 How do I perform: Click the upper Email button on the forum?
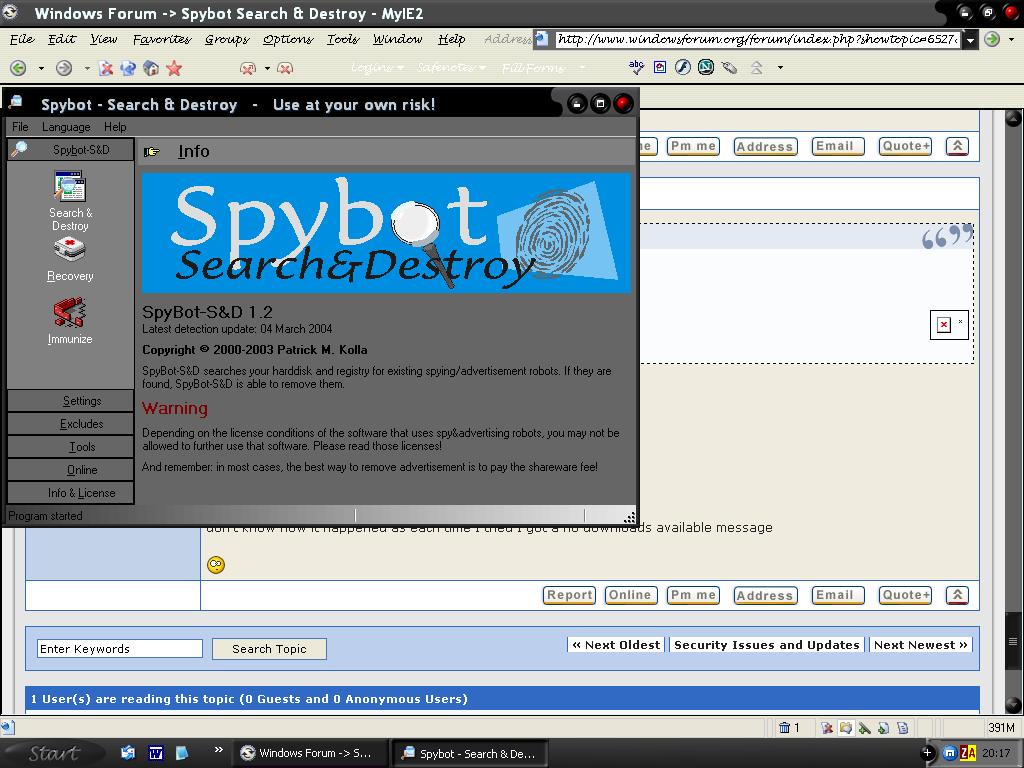tap(838, 146)
